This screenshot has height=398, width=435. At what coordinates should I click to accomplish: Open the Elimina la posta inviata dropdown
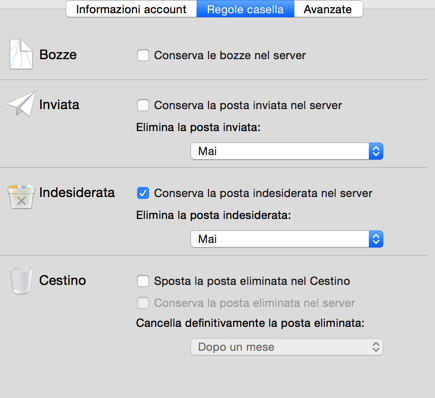(x=287, y=151)
